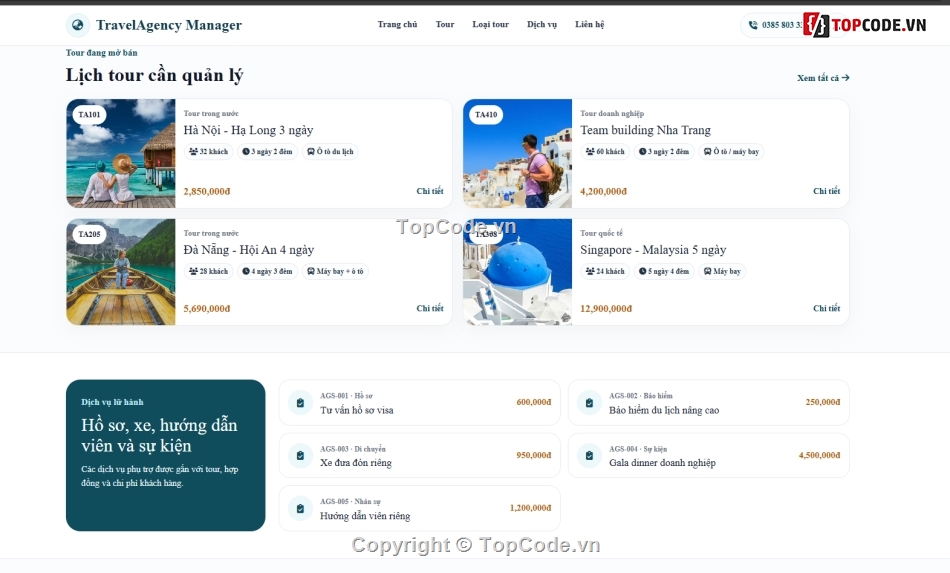Click the 600,000đ service price

click(534, 402)
